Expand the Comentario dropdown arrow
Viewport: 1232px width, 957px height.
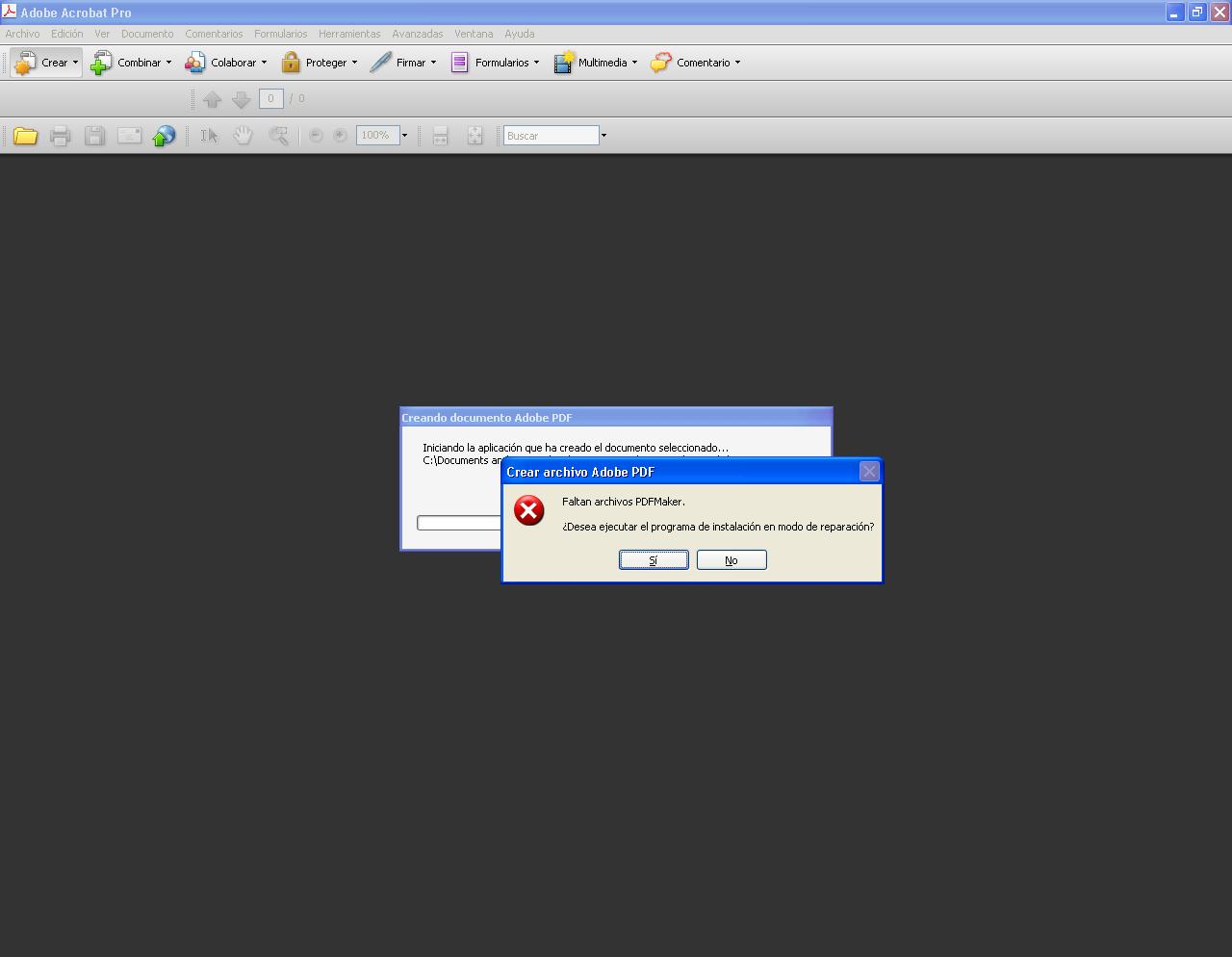tap(737, 63)
